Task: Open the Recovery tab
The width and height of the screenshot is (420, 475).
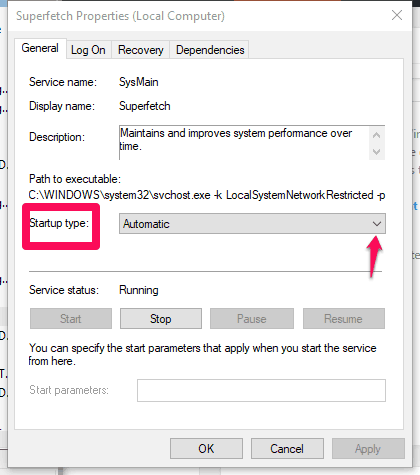Action: pos(140,50)
